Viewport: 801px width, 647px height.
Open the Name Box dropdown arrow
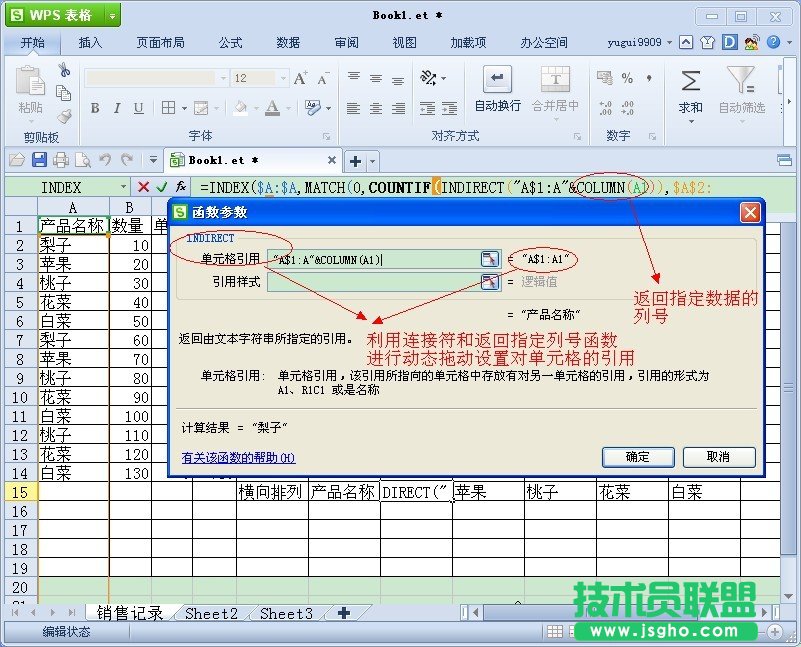[123, 187]
